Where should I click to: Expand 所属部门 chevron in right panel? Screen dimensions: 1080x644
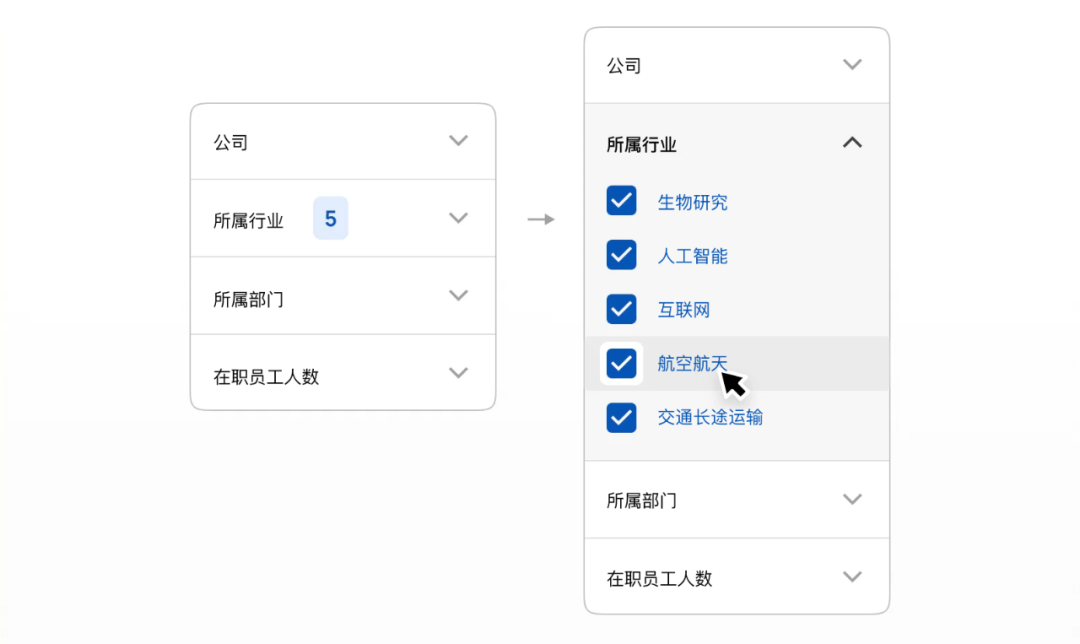pos(852,499)
